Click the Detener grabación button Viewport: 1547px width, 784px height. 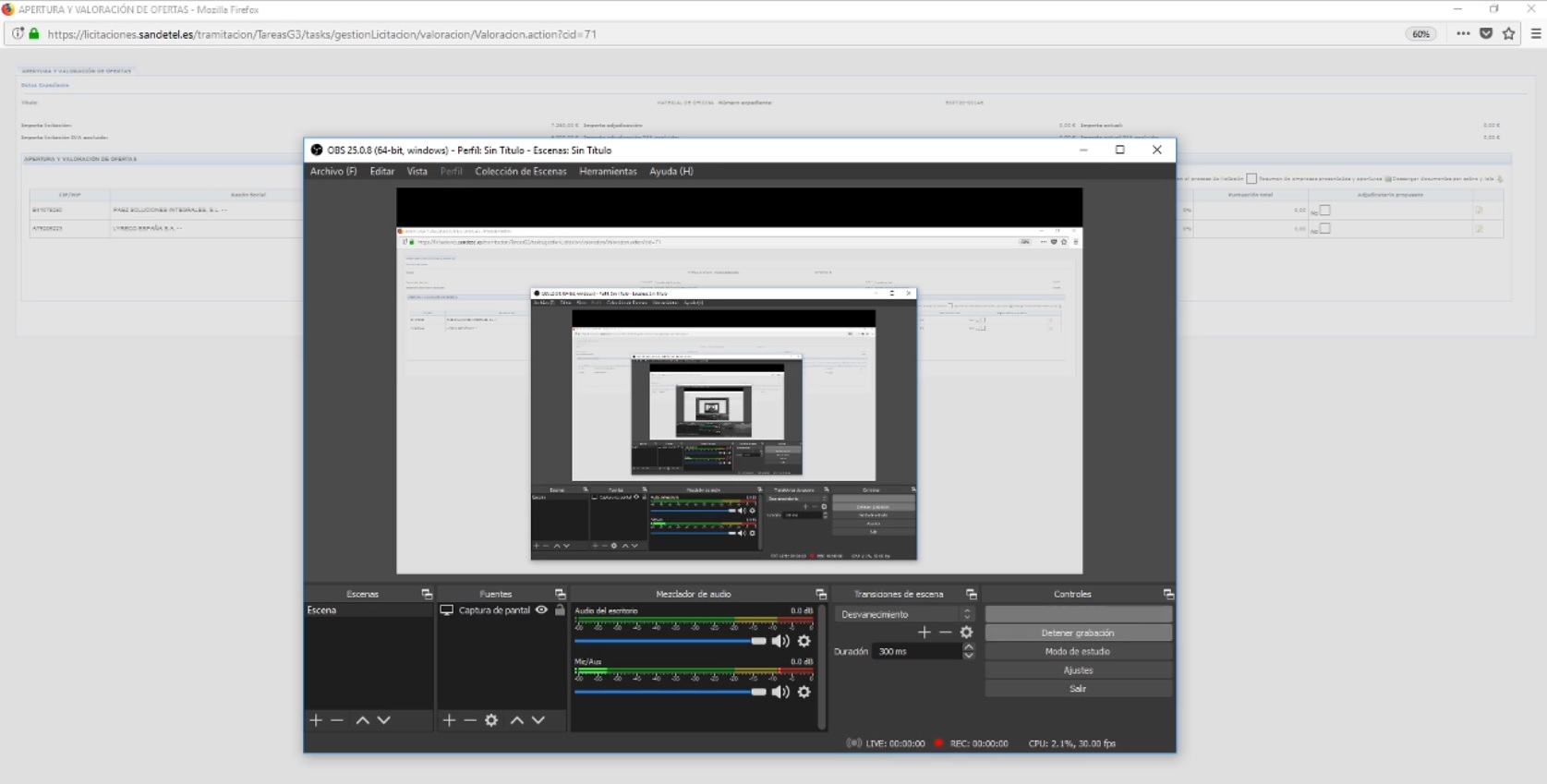coord(1078,633)
